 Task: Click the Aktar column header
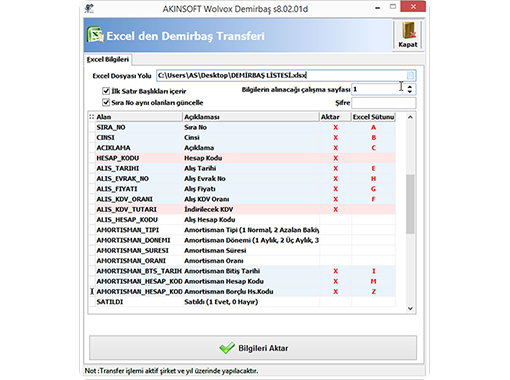[335, 117]
